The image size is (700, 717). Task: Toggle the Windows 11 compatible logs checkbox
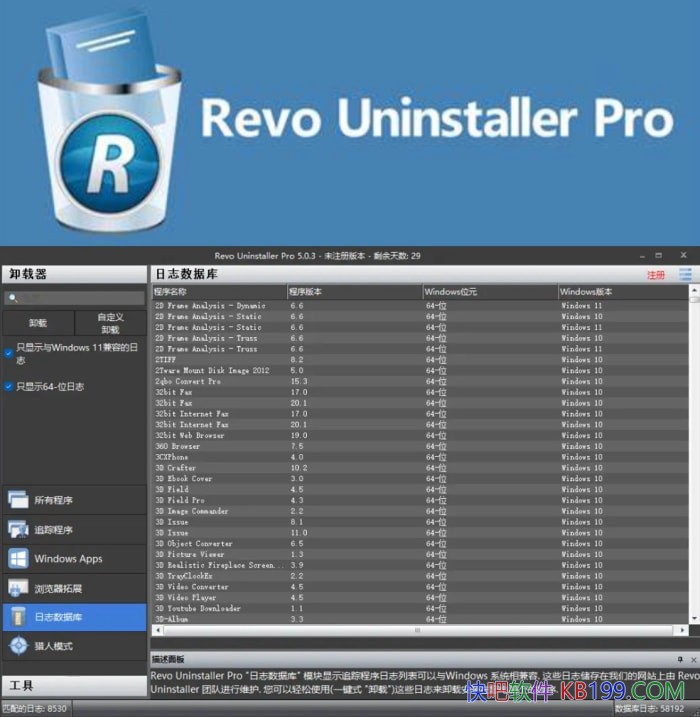(x=9, y=352)
